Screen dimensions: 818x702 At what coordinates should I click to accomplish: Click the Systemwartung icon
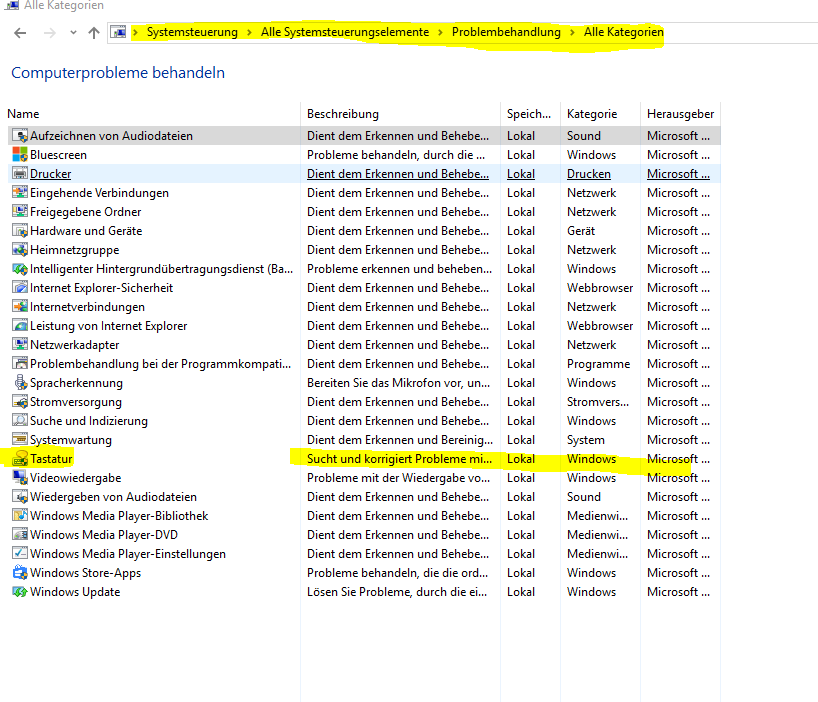(20, 439)
